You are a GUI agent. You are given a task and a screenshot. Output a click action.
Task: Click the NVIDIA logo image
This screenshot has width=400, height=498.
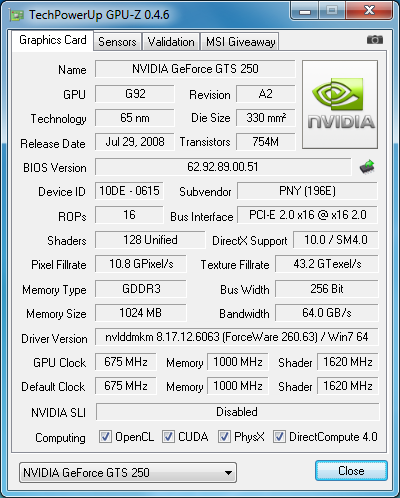[340, 104]
